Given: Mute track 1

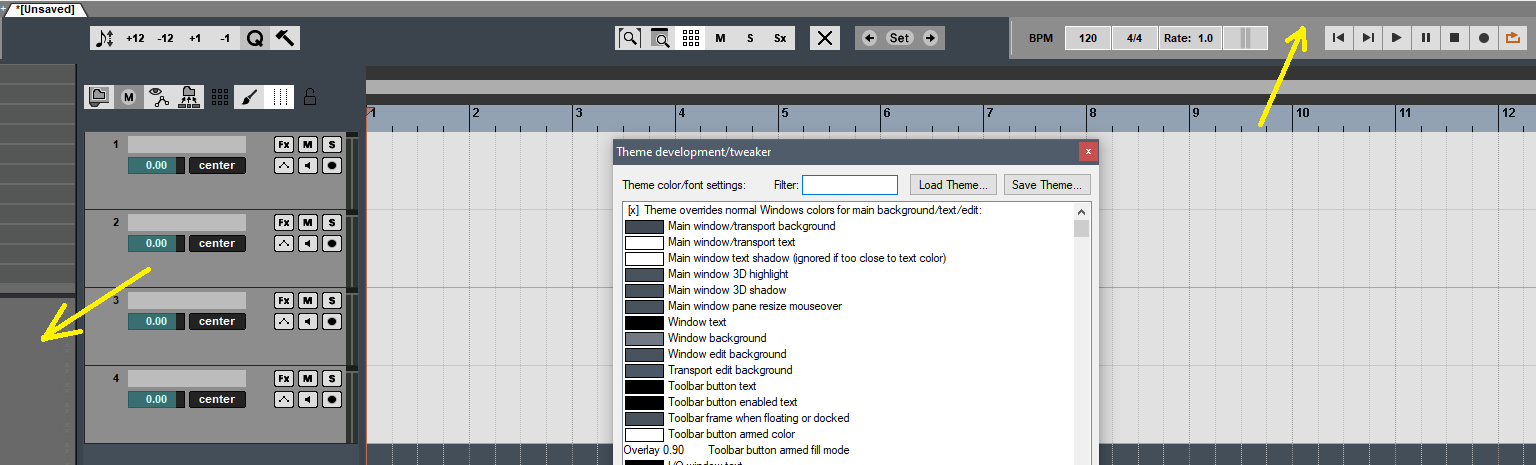Looking at the screenshot, I should point(308,145).
